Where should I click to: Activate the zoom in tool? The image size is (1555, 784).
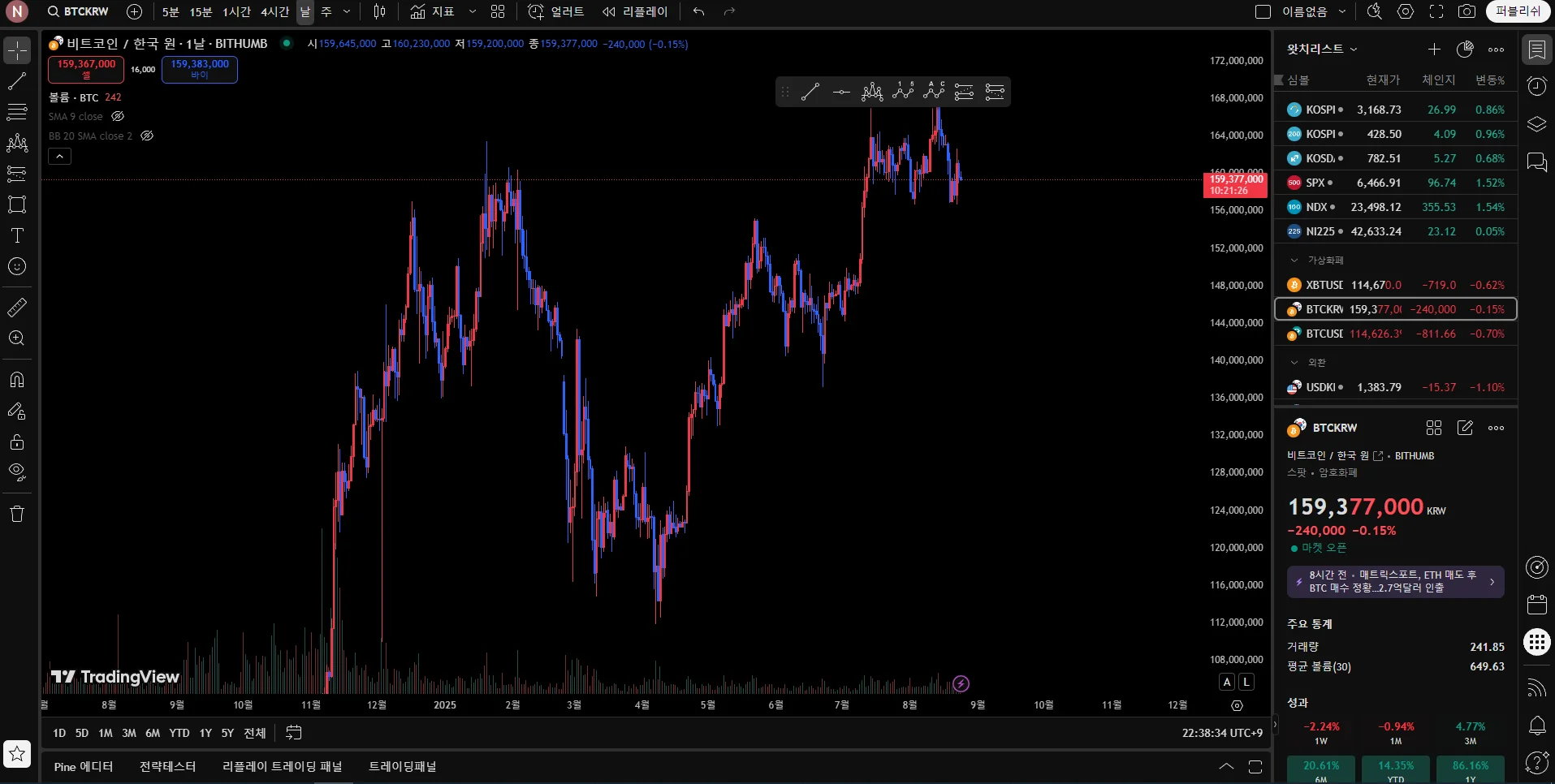[17, 338]
